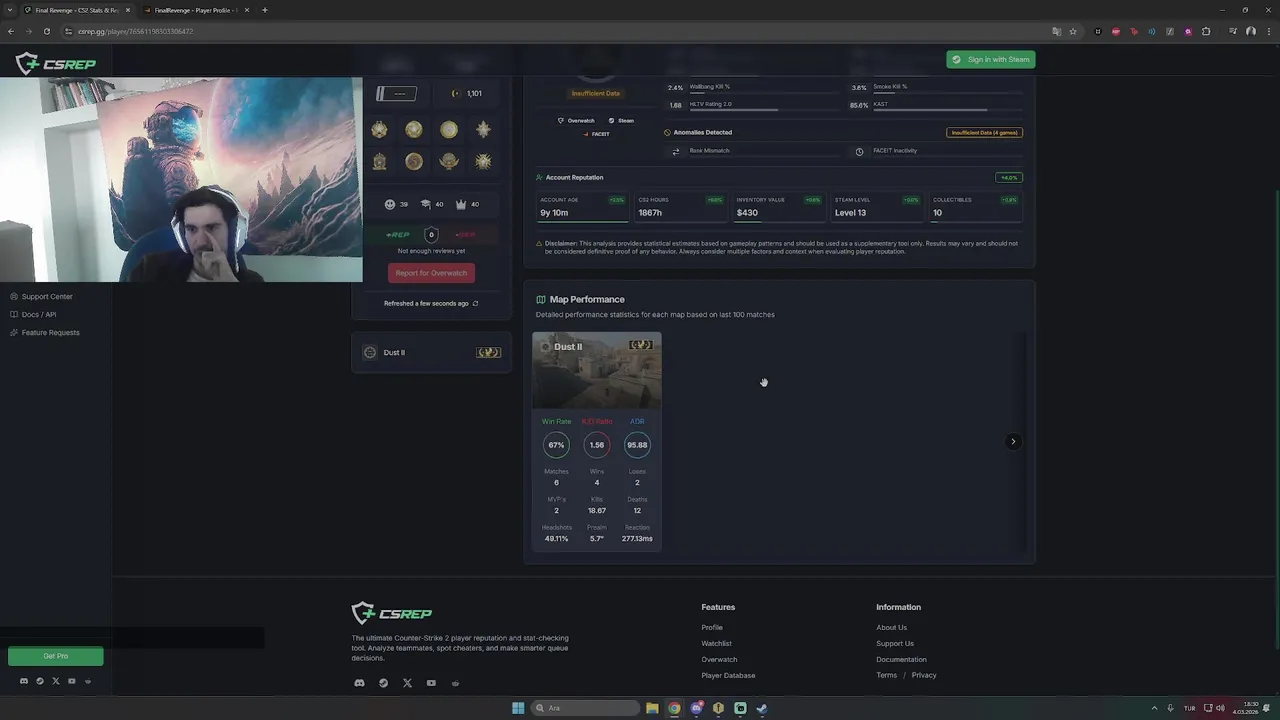
Task: Click the -REP button
Action: pos(465,235)
